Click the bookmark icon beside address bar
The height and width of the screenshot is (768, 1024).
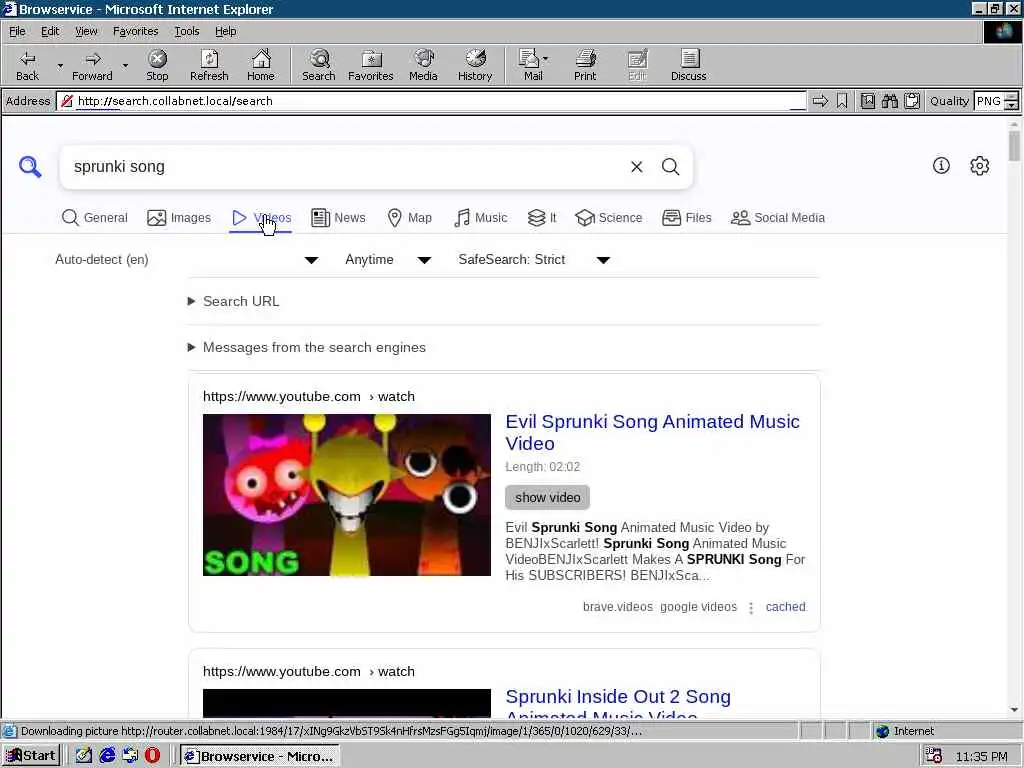[x=842, y=101]
